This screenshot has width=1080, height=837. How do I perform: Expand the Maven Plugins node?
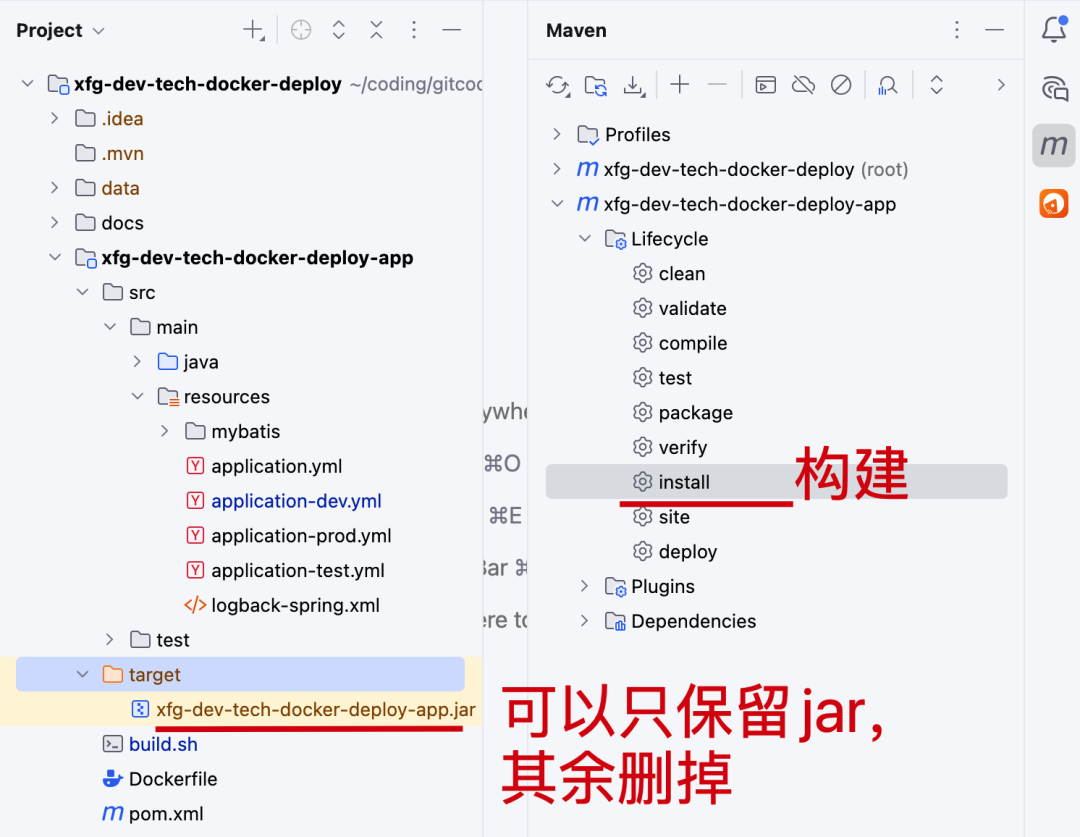click(x=585, y=586)
